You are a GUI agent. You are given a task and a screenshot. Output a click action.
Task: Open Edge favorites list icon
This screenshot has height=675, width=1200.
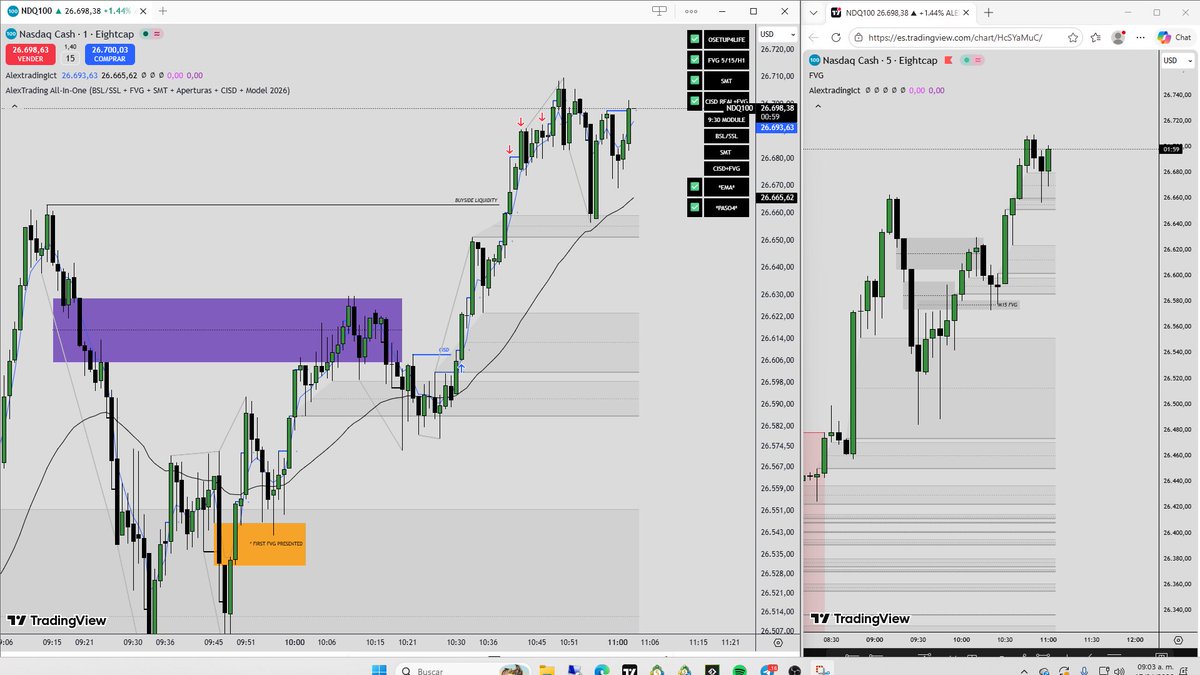[x=1095, y=38]
